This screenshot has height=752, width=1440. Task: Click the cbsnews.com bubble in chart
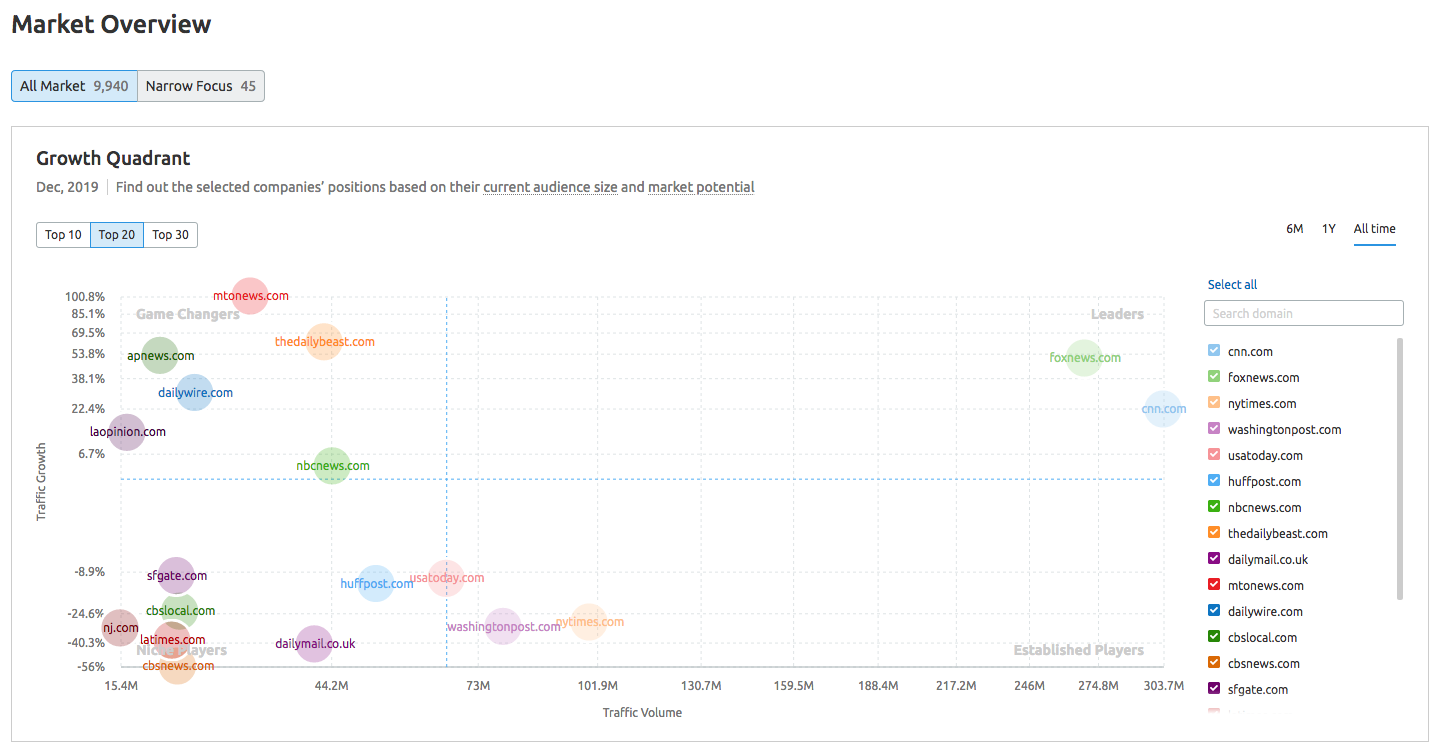click(177, 665)
